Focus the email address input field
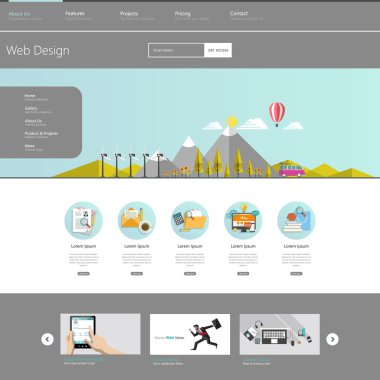380x380 pixels. [176, 50]
